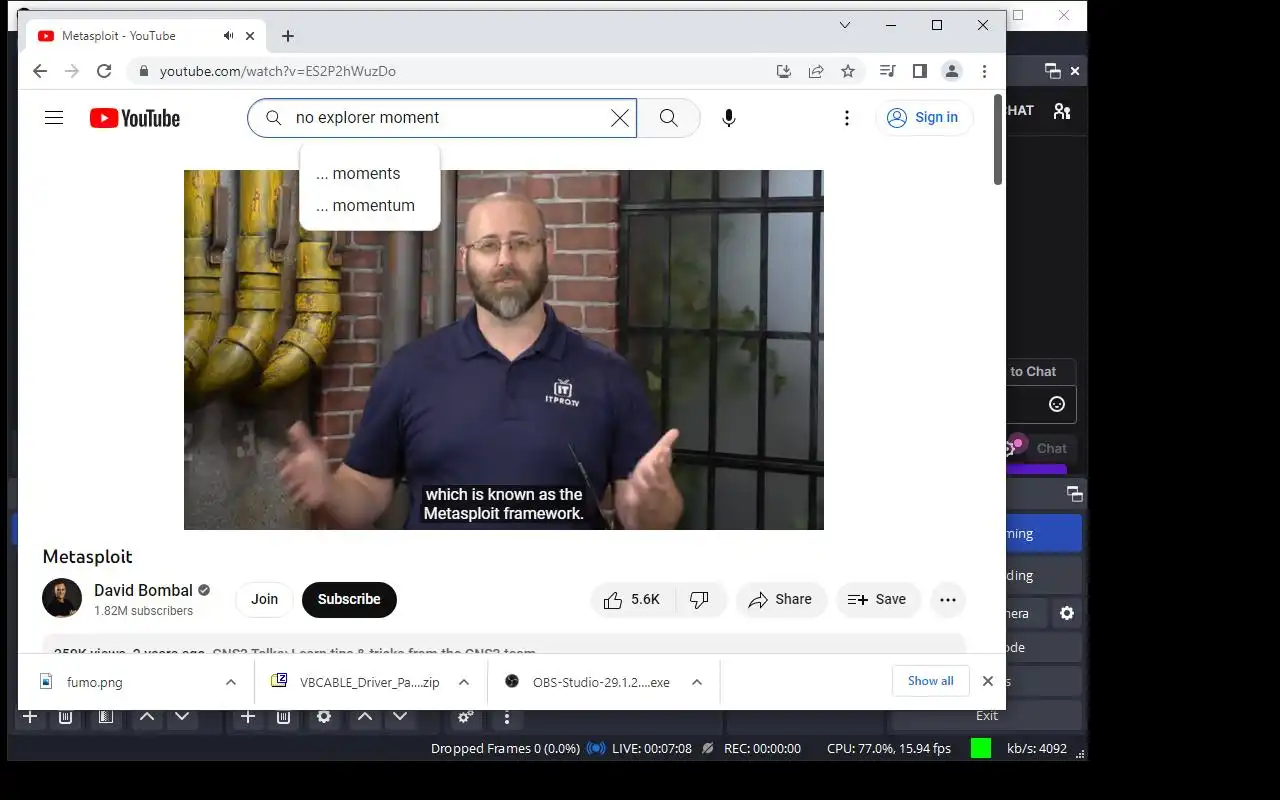Open advanced audio properties gears in OBS
Screen dimensions: 1280x800
point(465,716)
